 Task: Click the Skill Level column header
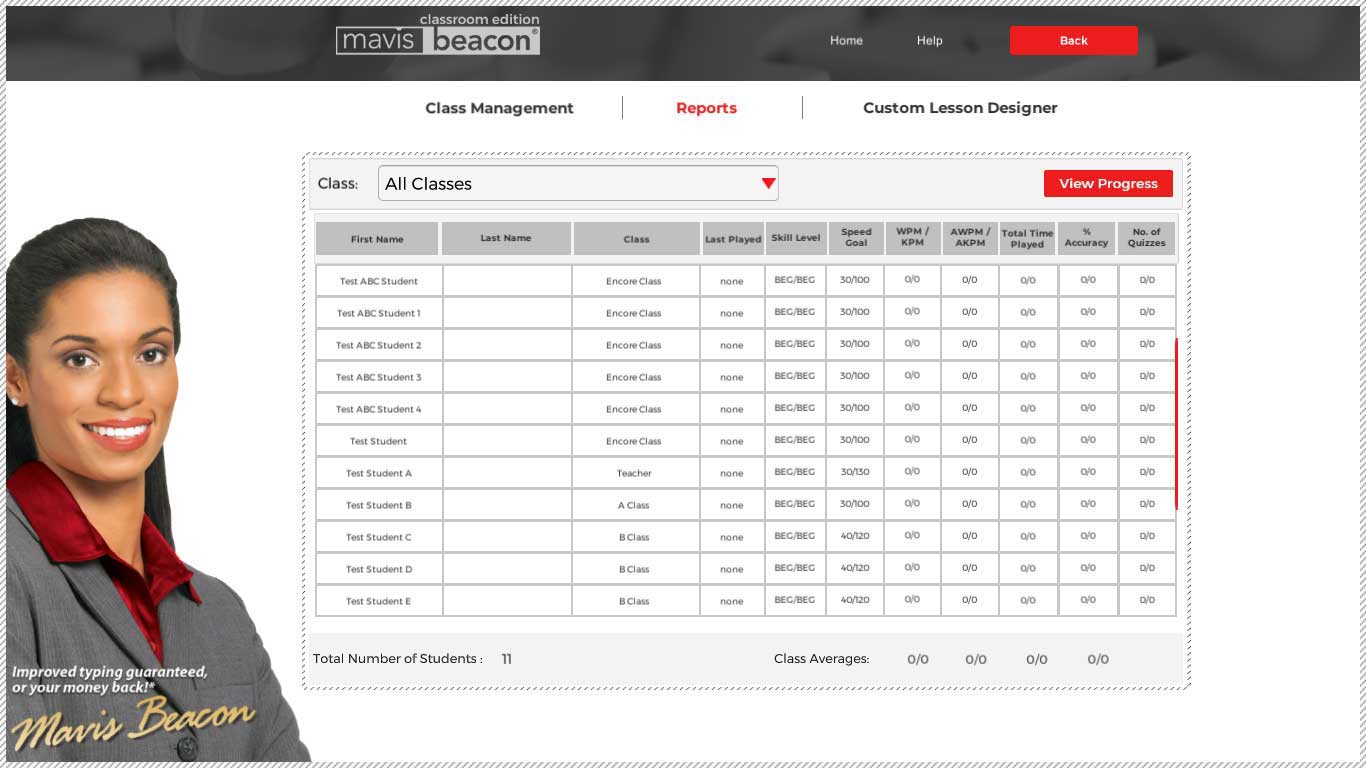[x=796, y=239]
